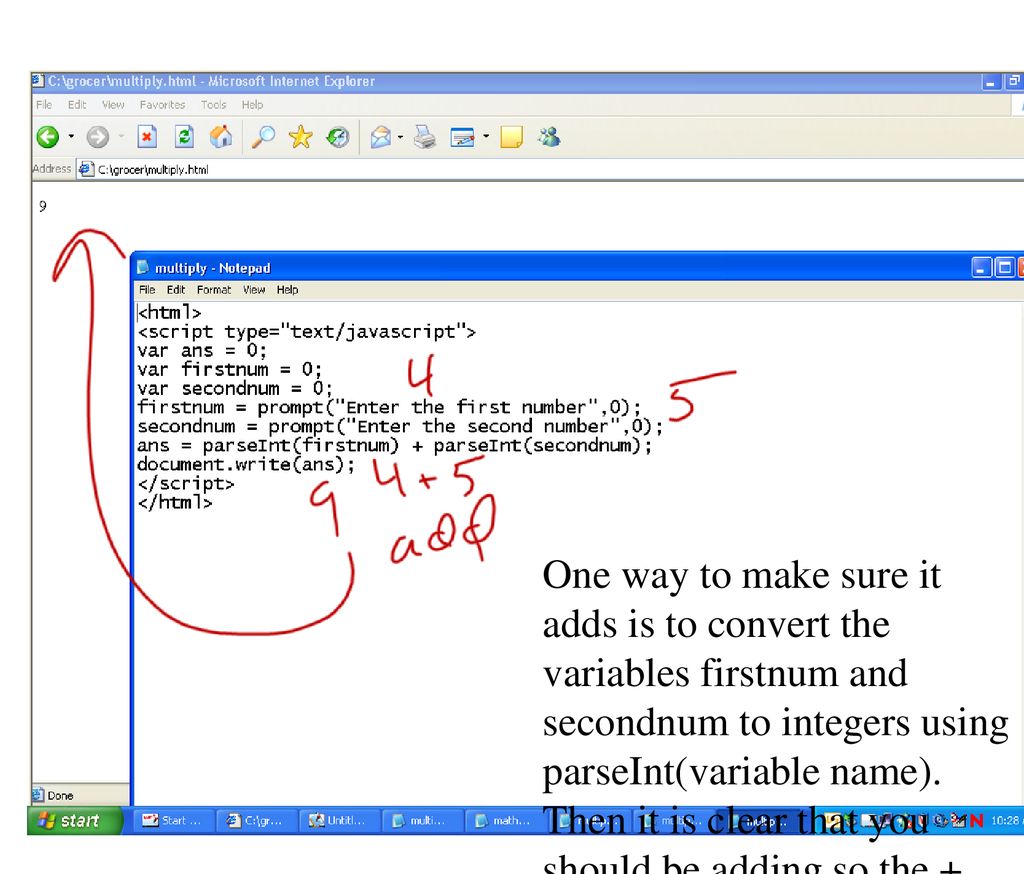Click the green Back arrow in Internet Explorer
The height and width of the screenshot is (874, 1024).
pyautogui.click(x=48, y=137)
